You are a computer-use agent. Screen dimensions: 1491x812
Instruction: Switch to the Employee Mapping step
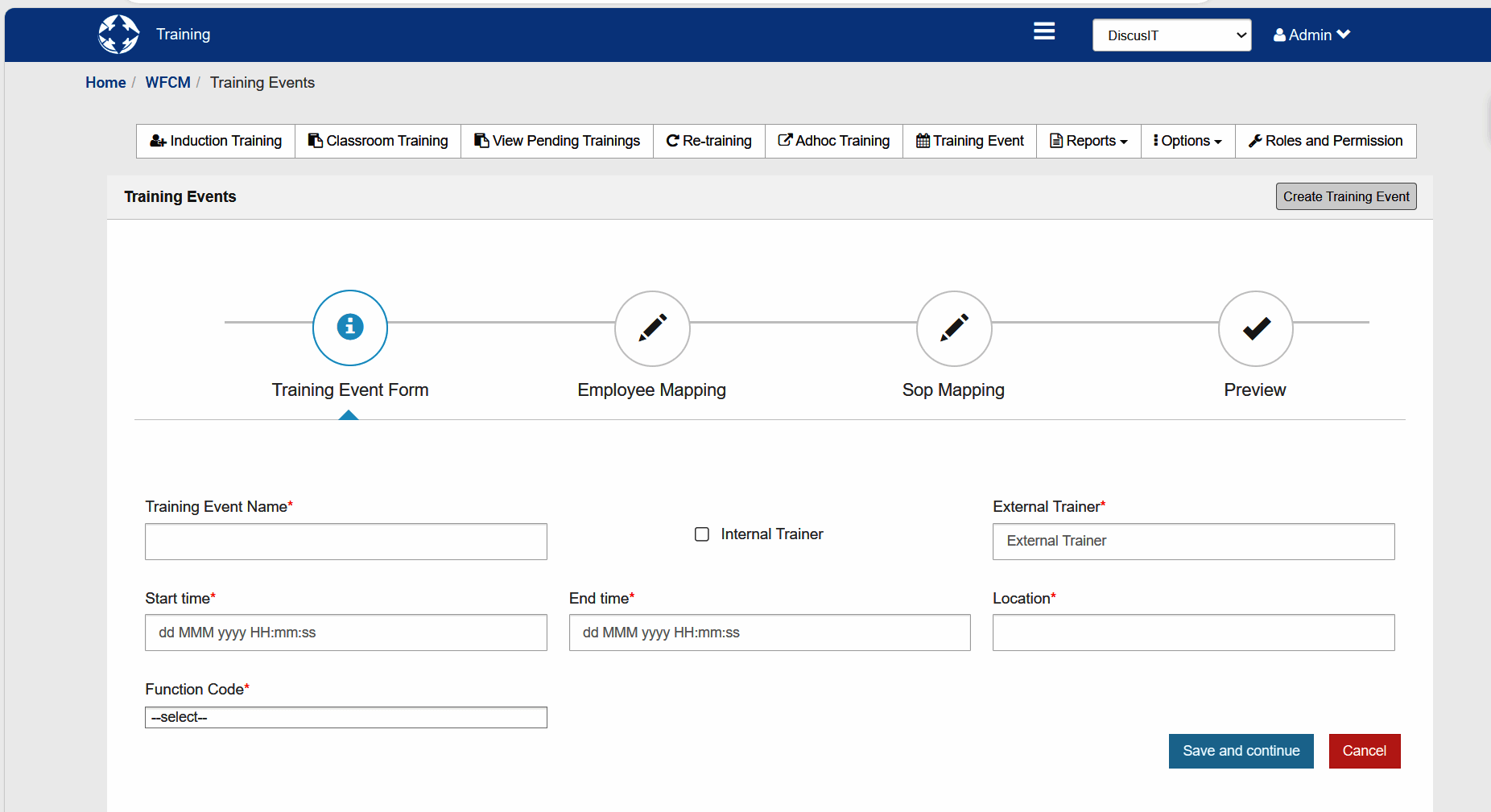[651, 328]
